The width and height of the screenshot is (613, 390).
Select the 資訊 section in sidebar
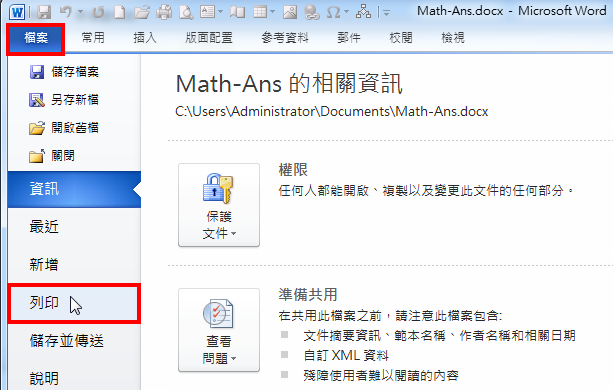pyautogui.click(x=74, y=189)
